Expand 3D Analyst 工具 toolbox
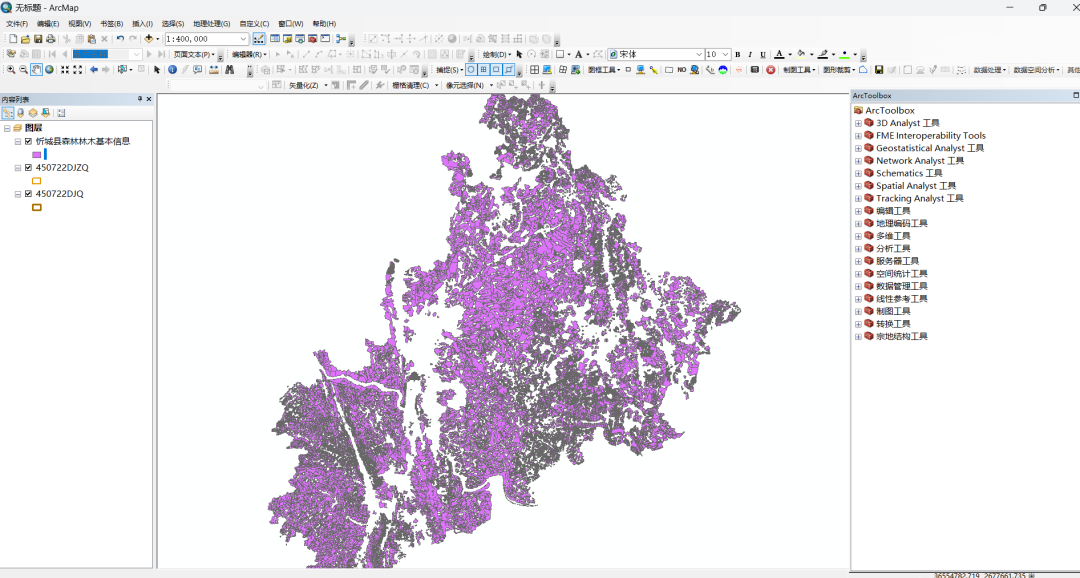This screenshot has height=578, width=1080. coord(858,123)
